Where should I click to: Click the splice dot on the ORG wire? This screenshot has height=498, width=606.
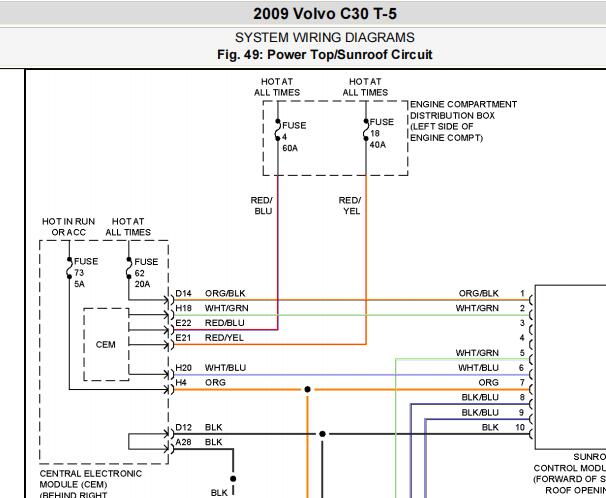pyautogui.click(x=307, y=389)
